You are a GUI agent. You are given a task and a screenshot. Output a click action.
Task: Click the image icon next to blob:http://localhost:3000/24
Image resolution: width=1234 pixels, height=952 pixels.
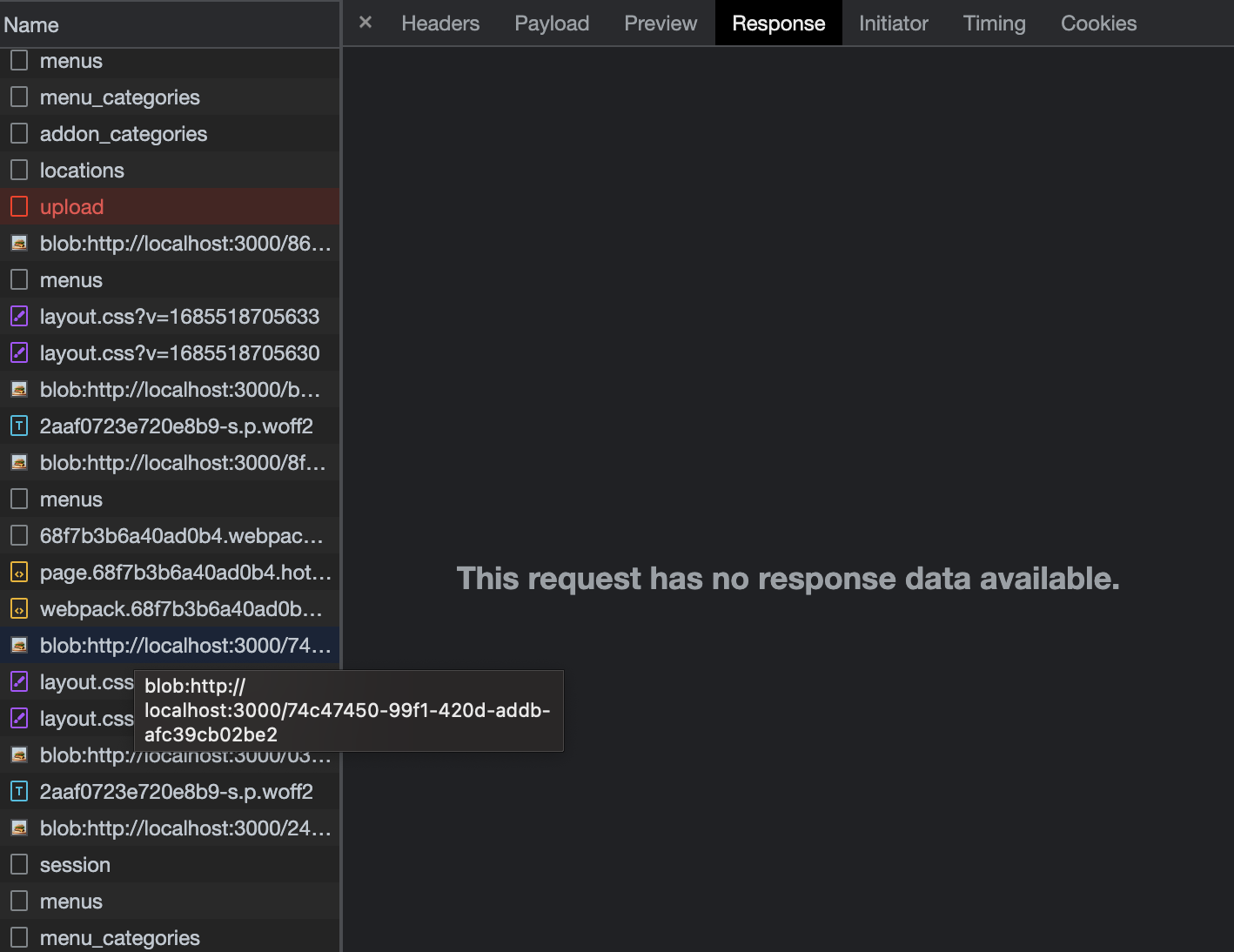(x=19, y=828)
